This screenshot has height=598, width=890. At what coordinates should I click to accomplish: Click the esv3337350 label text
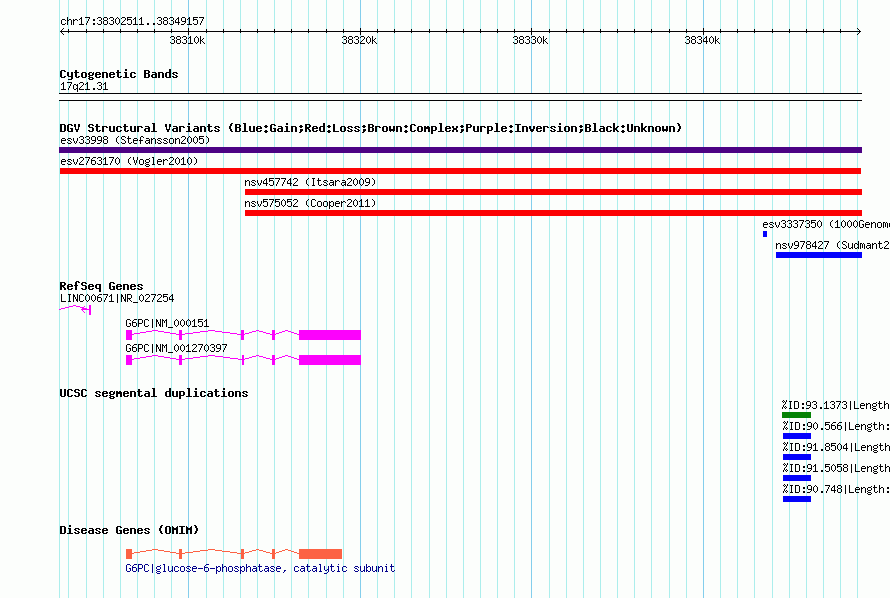click(826, 224)
